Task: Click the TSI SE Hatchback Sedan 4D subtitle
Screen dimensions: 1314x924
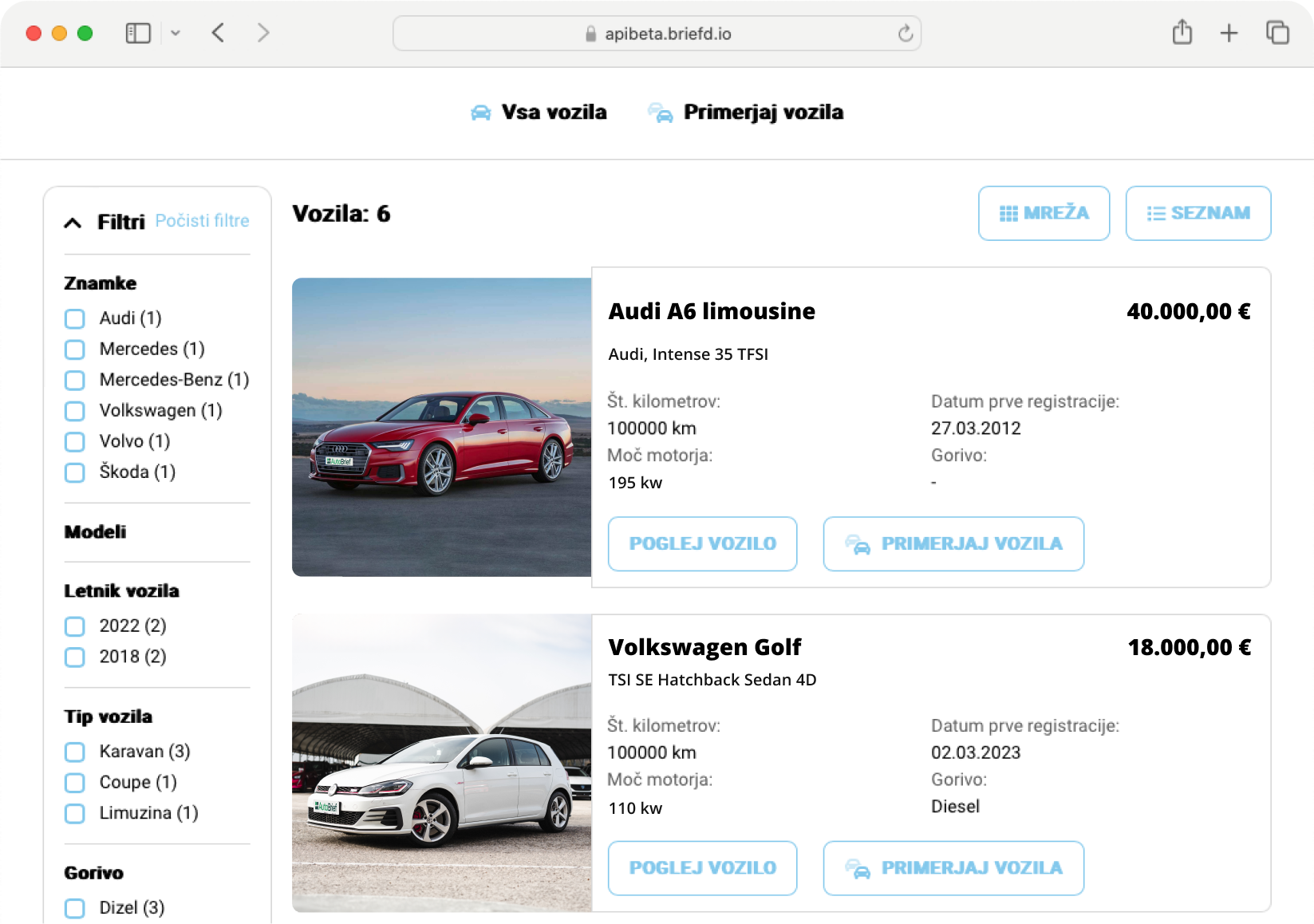Action: (712, 680)
